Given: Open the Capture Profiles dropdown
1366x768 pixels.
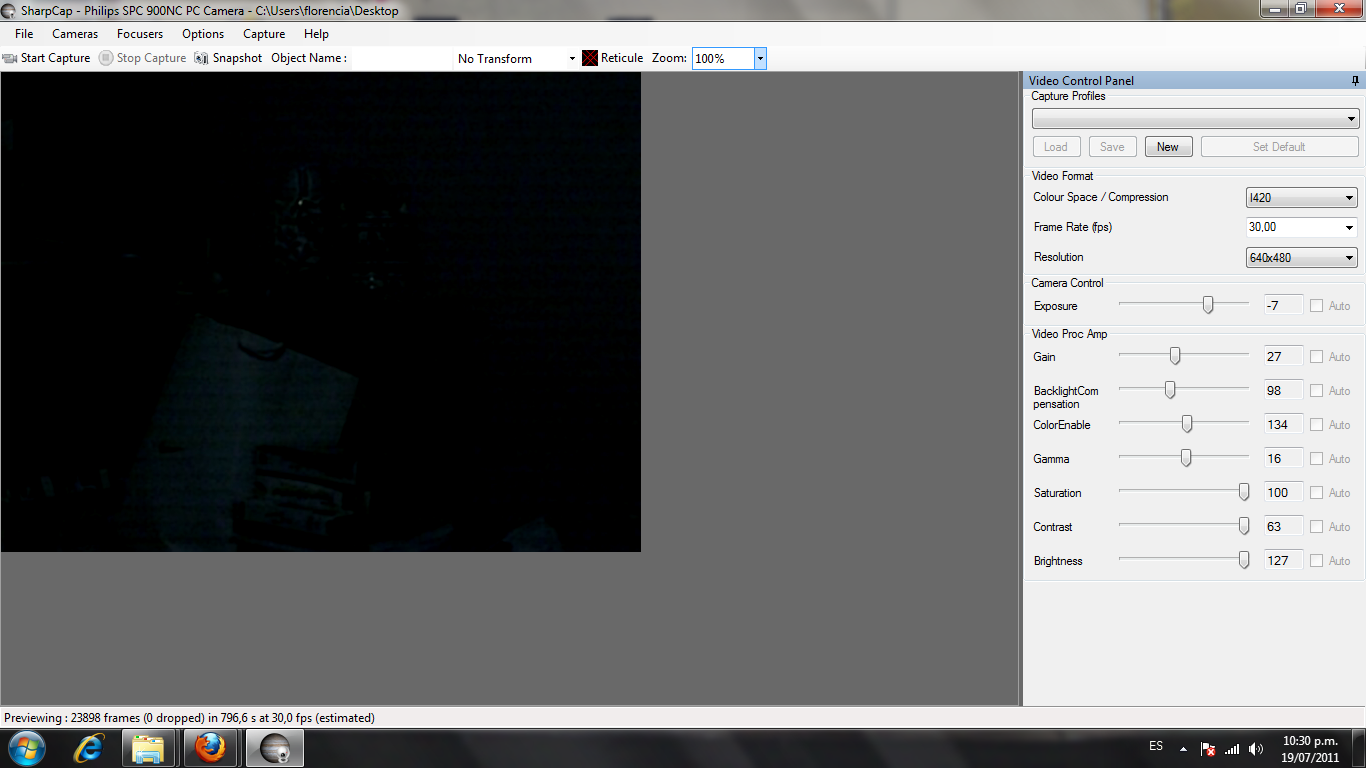Looking at the screenshot, I should [1195, 118].
